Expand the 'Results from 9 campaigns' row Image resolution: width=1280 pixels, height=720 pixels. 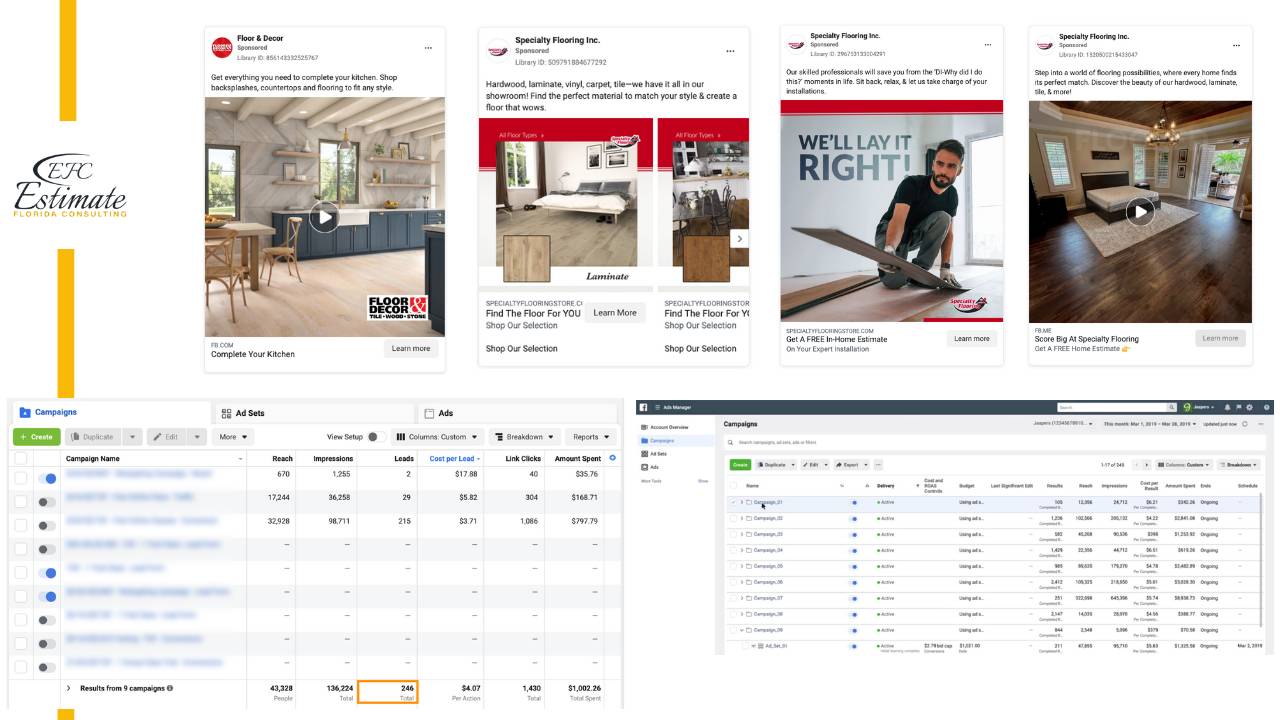click(69, 688)
